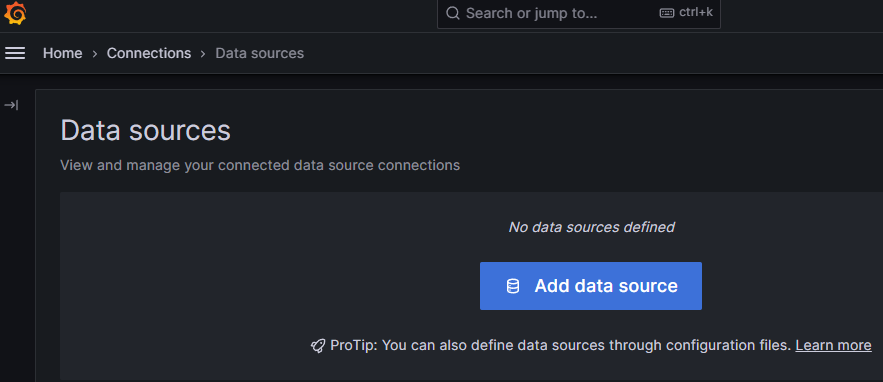Click the Data sources page heading
The image size is (883, 382).
[145, 131]
